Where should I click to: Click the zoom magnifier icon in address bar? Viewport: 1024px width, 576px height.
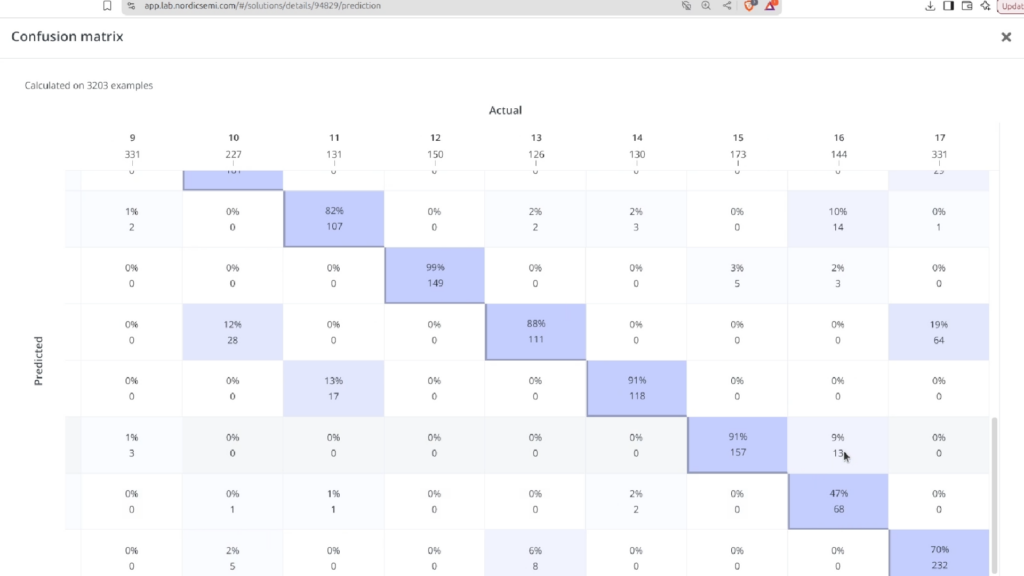[706, 6]
